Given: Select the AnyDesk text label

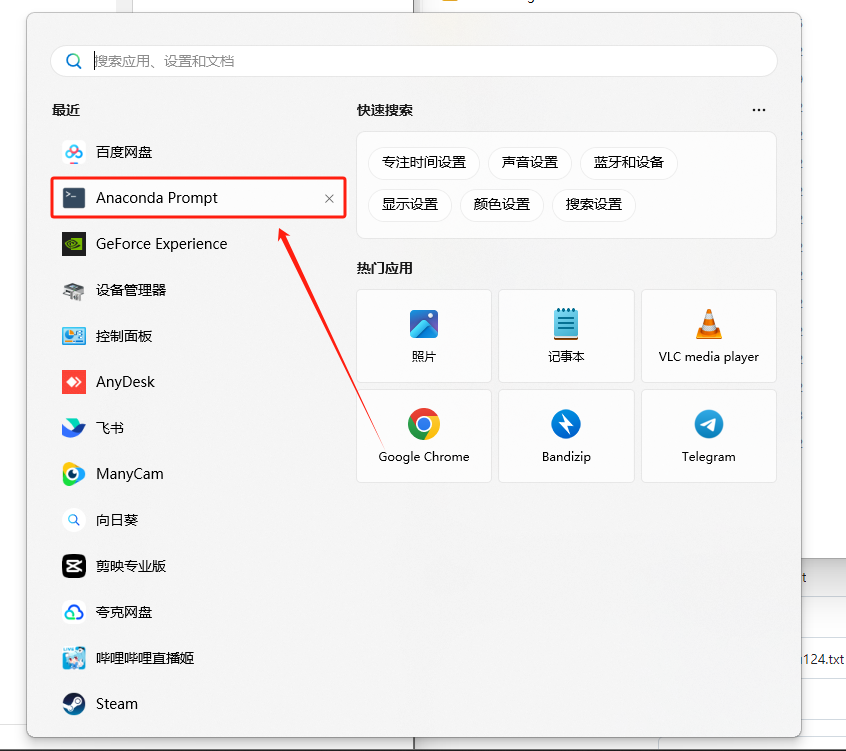Looking at the screenshot, I should (125, 382).
